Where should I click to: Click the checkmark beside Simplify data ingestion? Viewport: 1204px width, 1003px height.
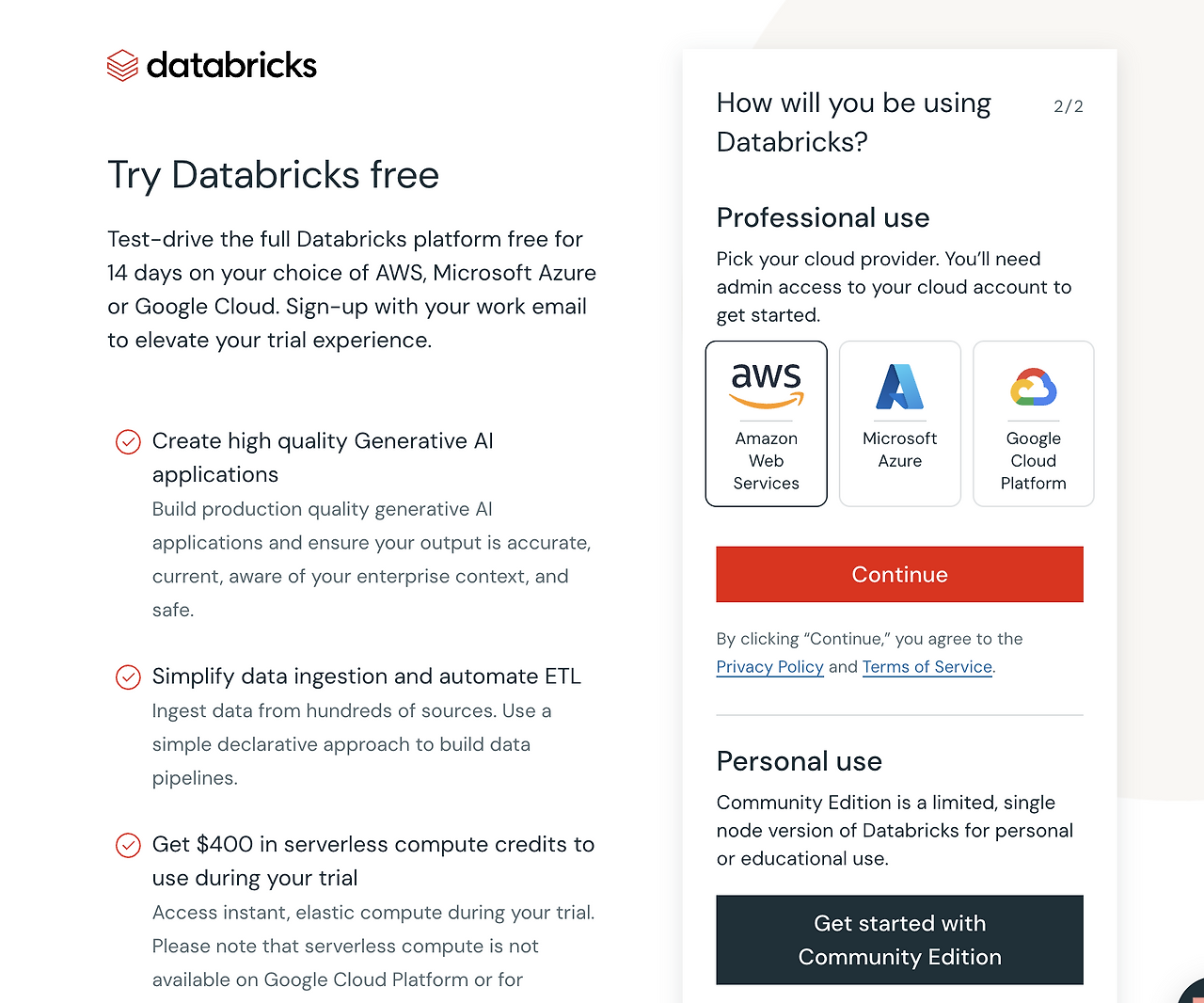tap(128, 677)
